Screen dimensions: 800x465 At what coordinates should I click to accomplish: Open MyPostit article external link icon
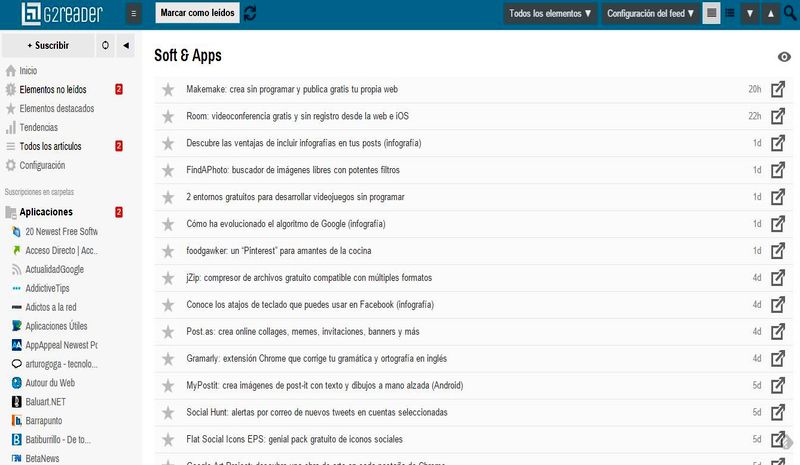[x=778, y=385]
